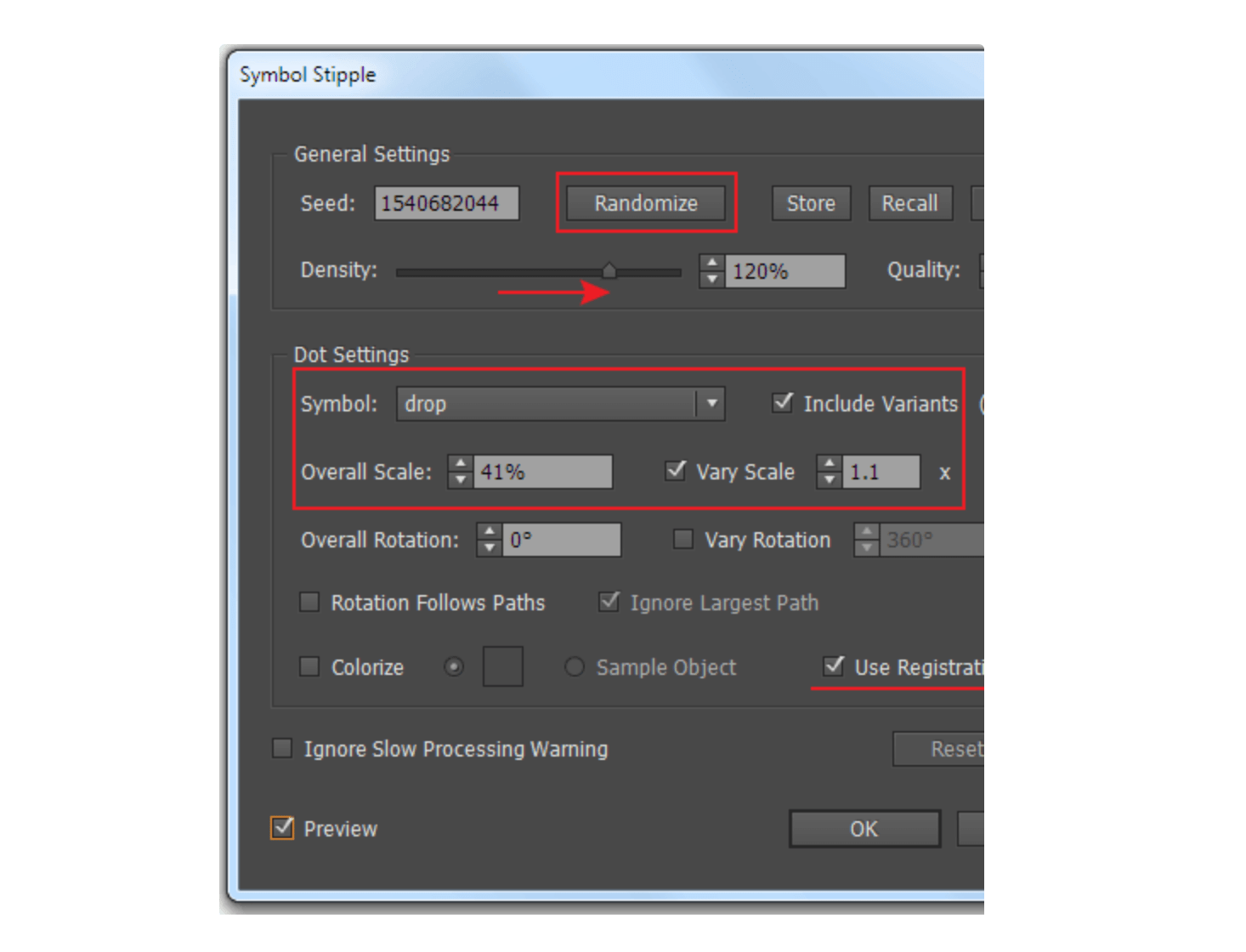1246x952 pixels.
Task: Check Rotation Follows Paths
Action: pos(310,603)
